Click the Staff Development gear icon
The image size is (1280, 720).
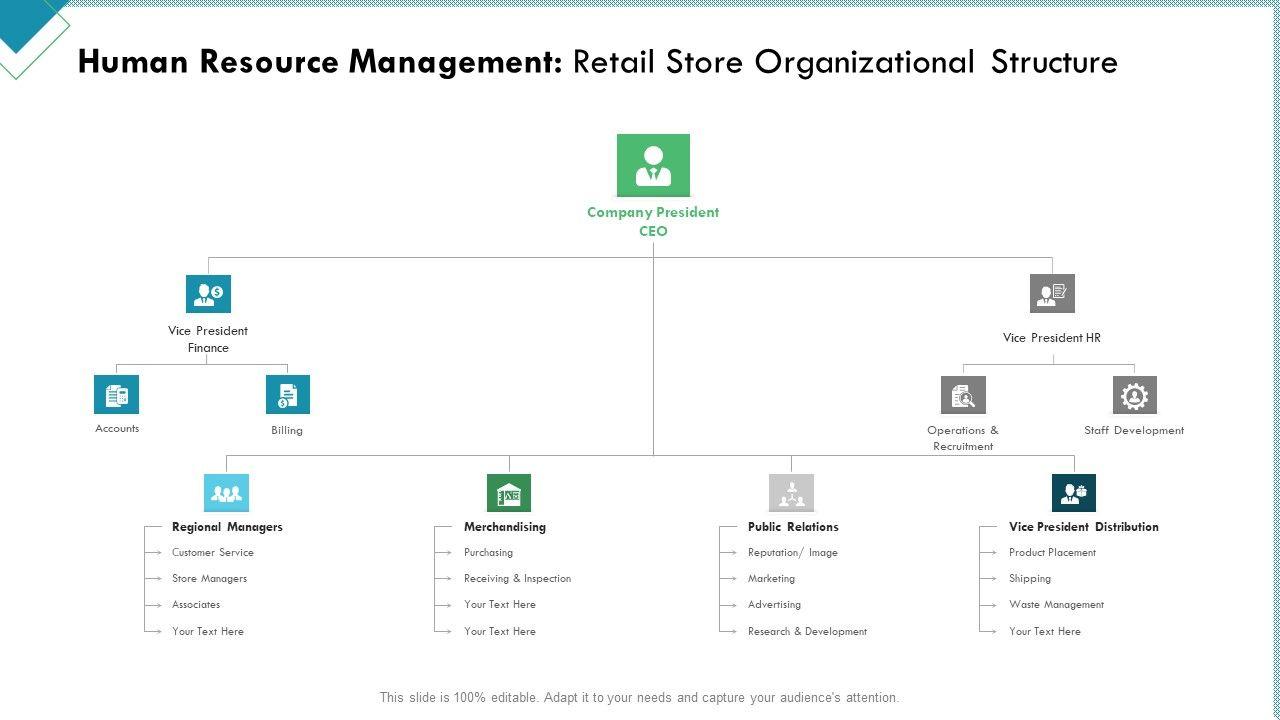tap(1134, 395)
